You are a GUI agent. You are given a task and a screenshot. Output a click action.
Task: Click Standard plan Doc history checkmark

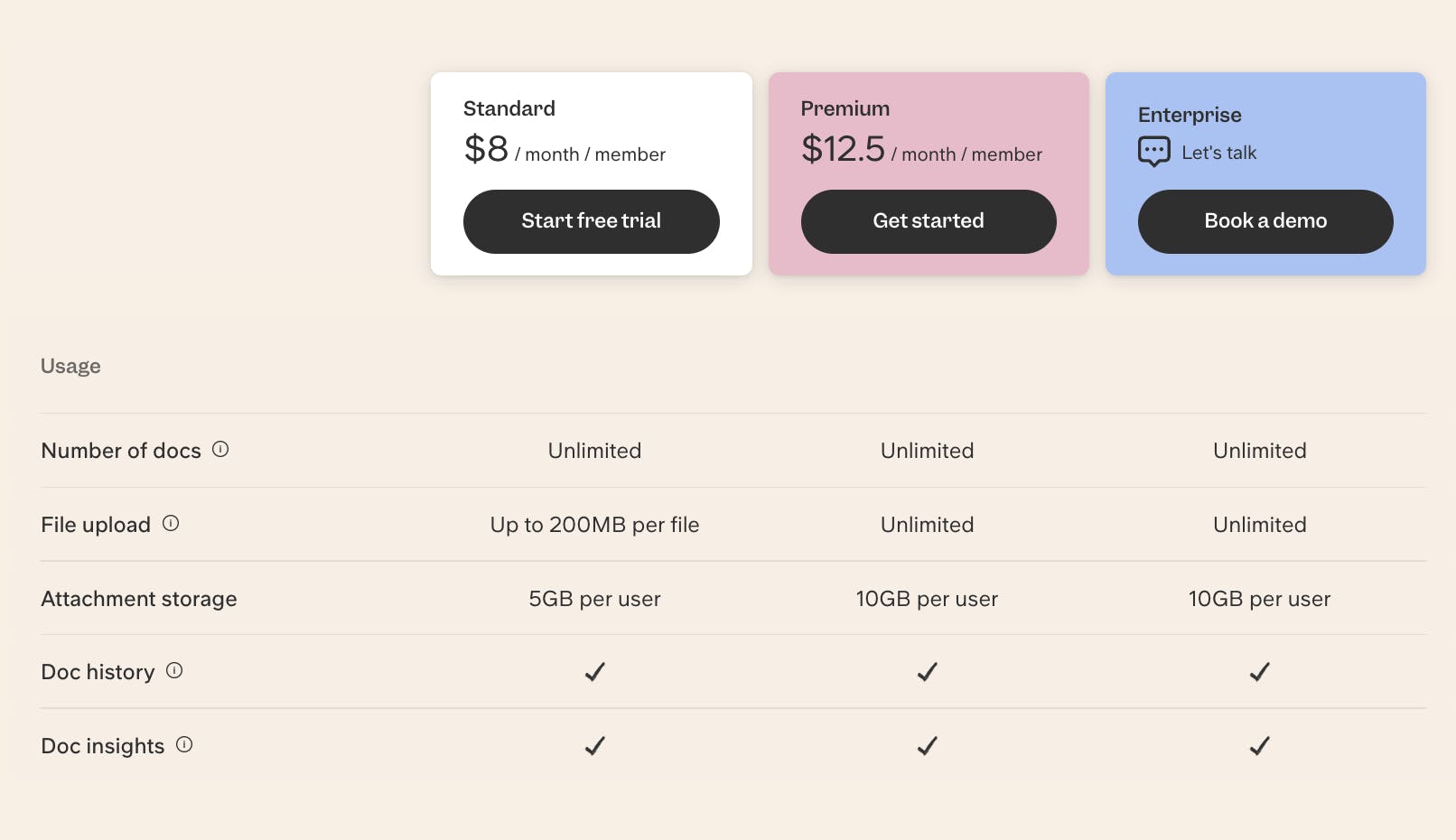pos(594,672)
